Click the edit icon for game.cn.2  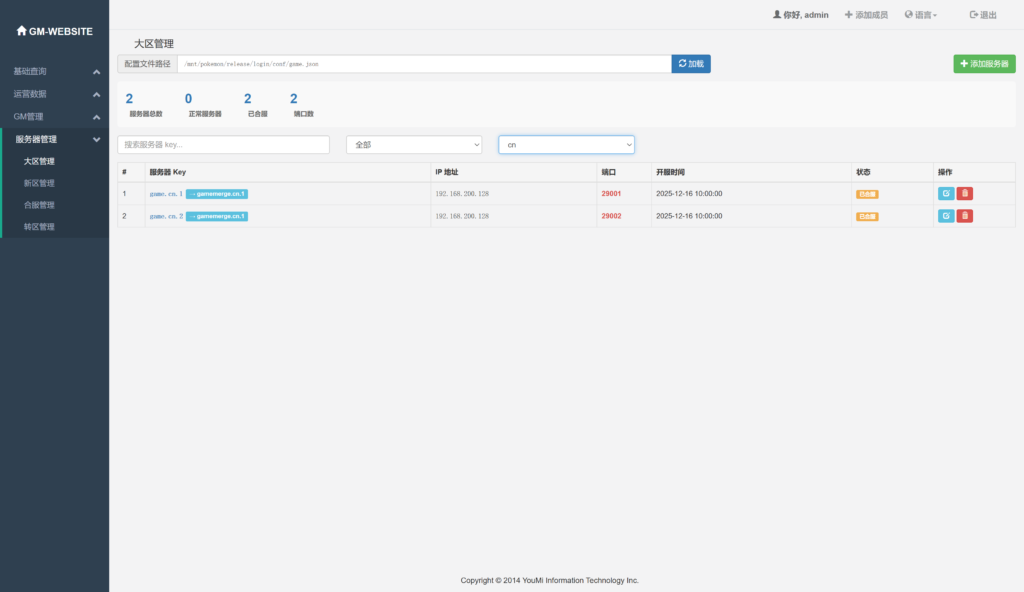pyautogui.click(x=945, y=216)
